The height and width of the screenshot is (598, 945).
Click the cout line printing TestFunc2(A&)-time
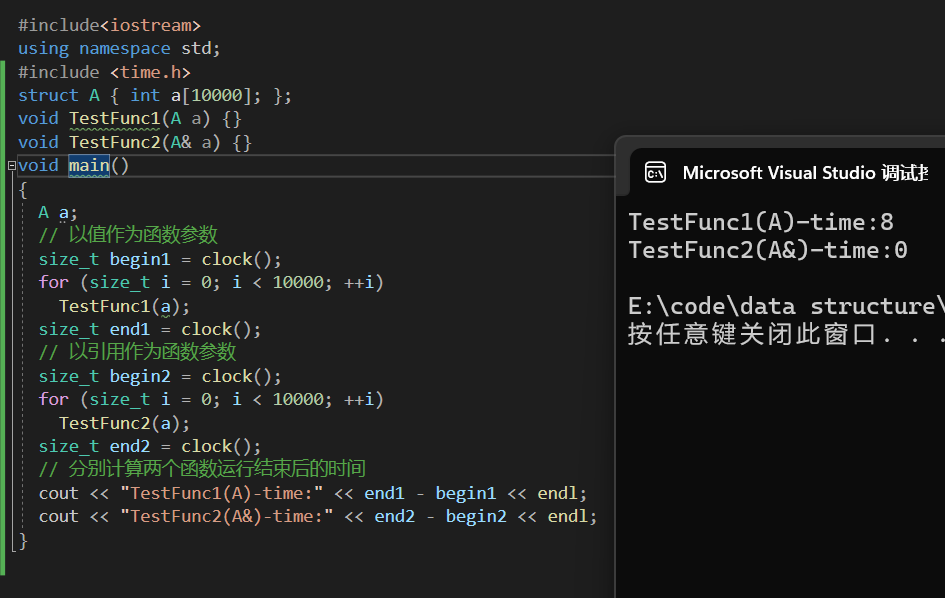[318, 517]
